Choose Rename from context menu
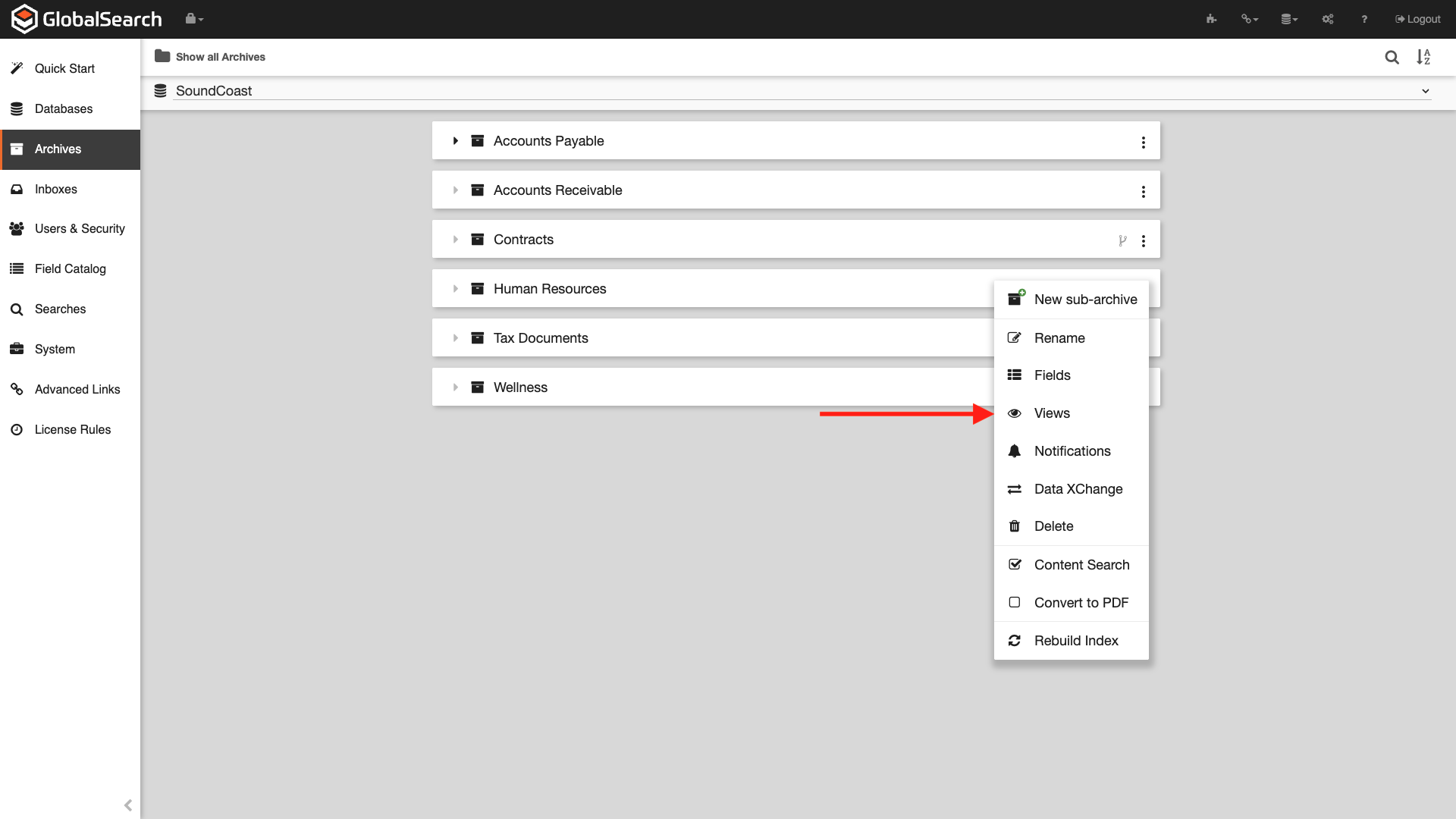1456x819 pixels. click(x=1071, y=338)
